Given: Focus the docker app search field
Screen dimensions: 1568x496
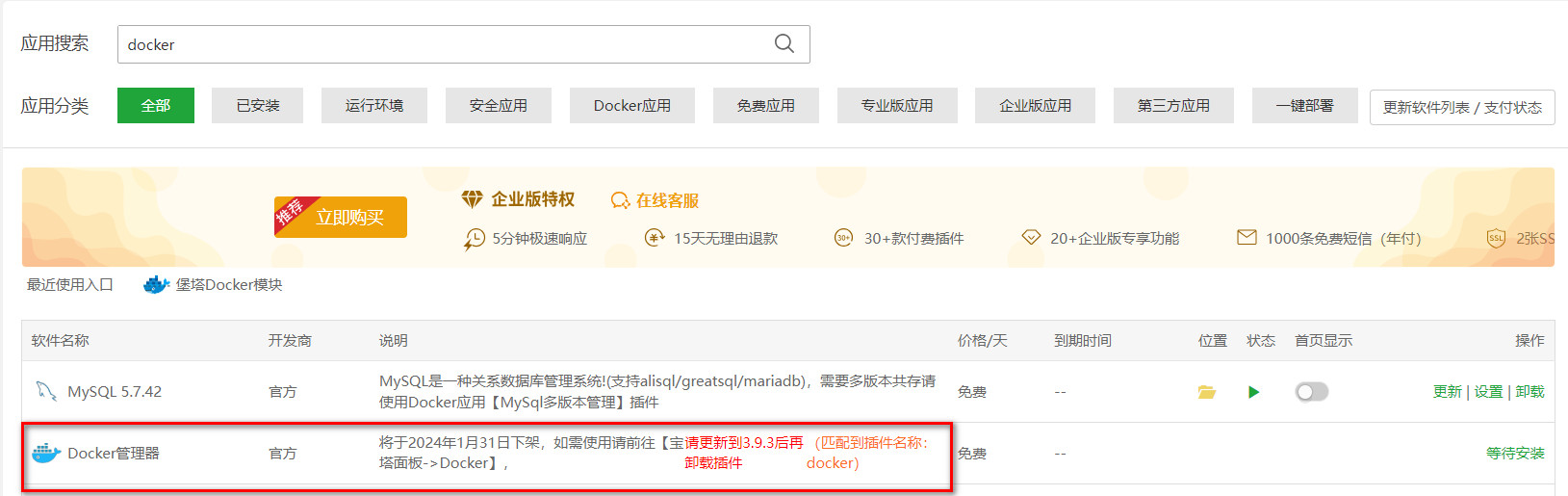Looking at the screenshot, I should coord(463,44).
